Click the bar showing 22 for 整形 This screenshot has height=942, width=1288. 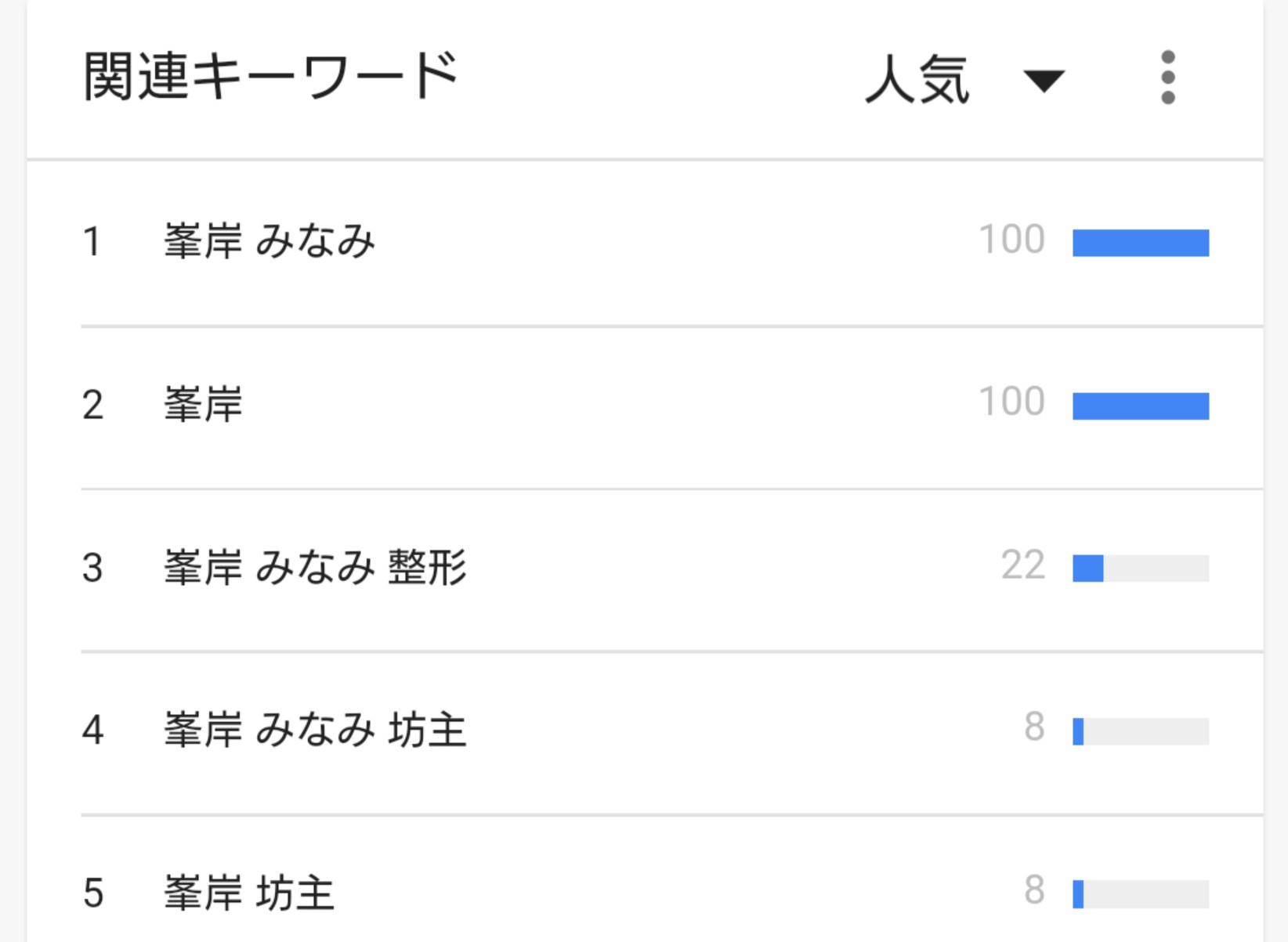pos(1140,568)
